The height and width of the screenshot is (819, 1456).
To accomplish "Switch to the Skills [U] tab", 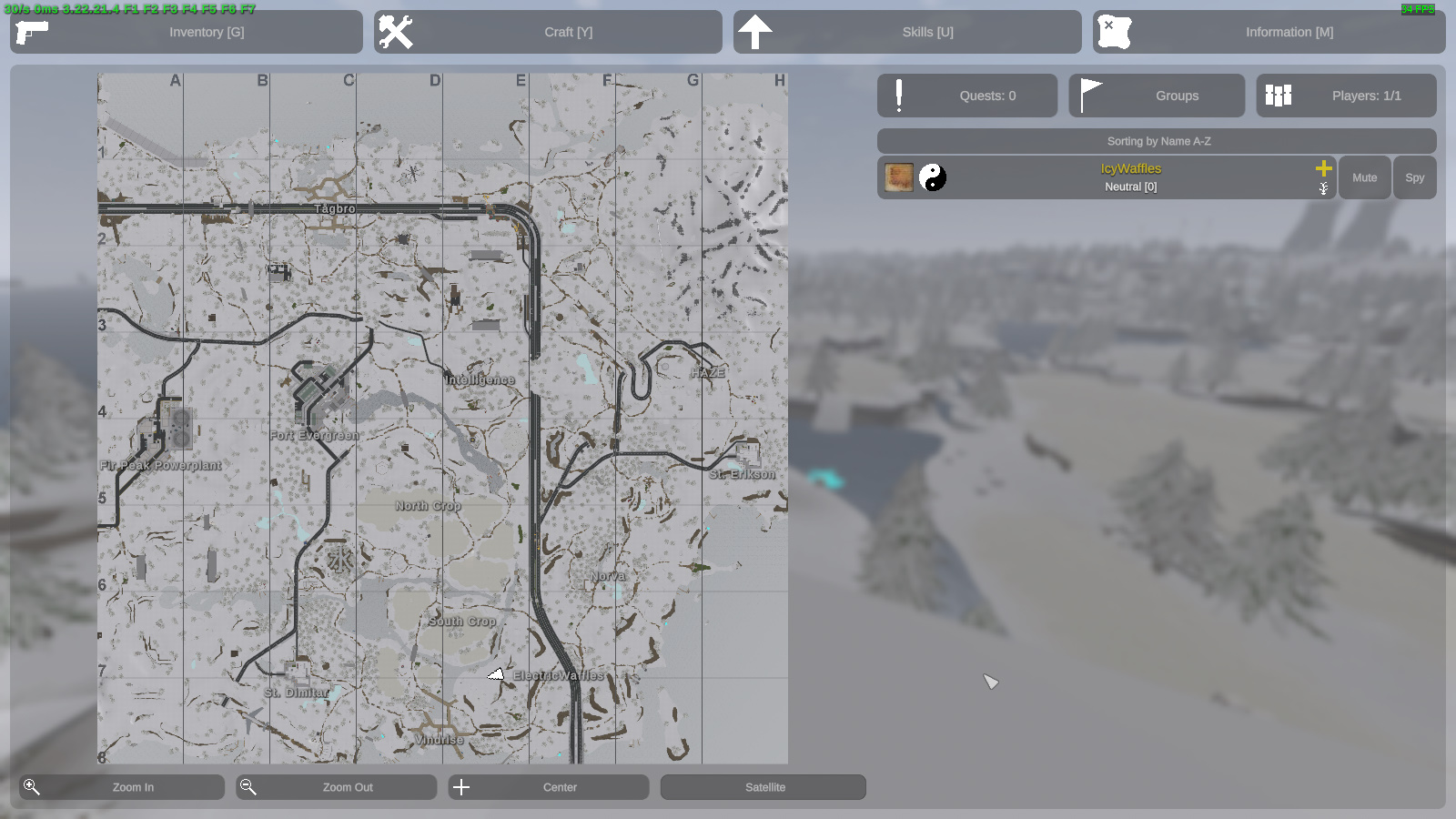I will pyautogui.click(x=907, y=32).
